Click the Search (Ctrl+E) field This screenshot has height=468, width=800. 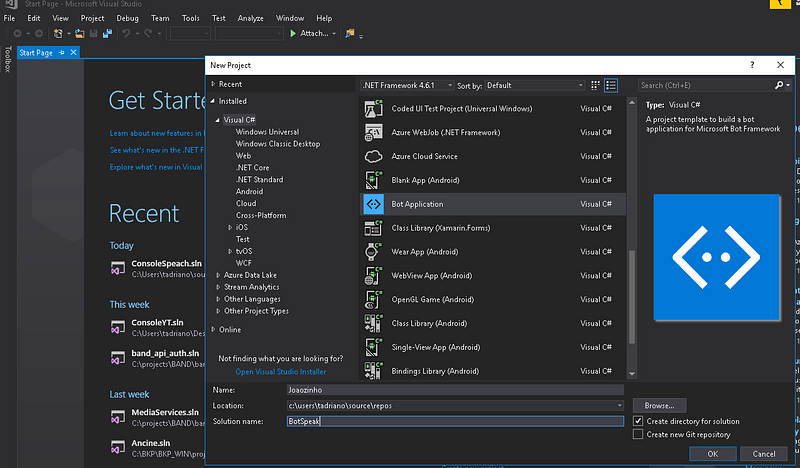707,85
